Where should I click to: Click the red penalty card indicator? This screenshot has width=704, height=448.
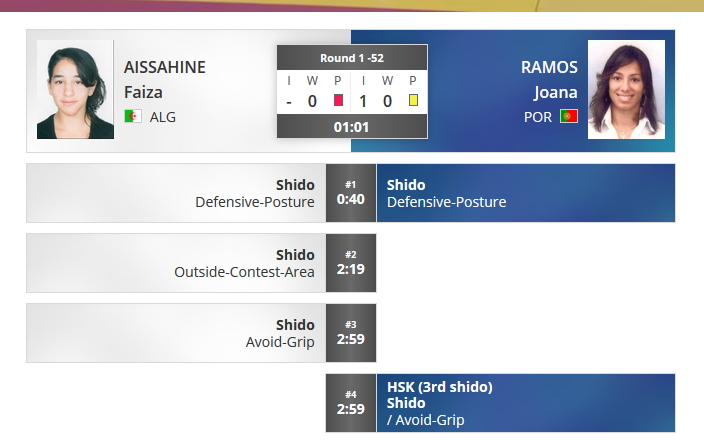coord(338,100)
